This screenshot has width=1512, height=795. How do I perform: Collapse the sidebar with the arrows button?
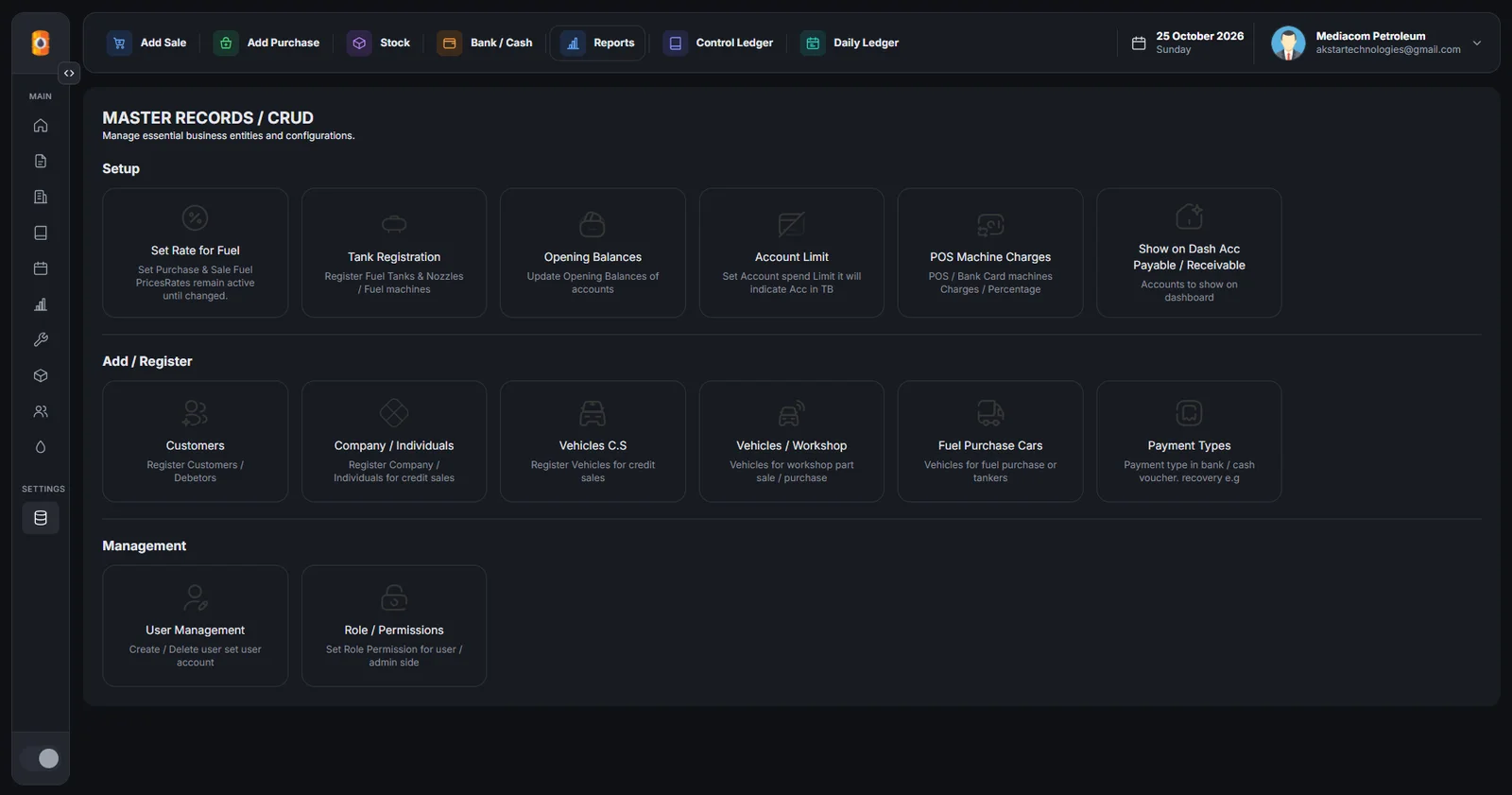point(69,73)
